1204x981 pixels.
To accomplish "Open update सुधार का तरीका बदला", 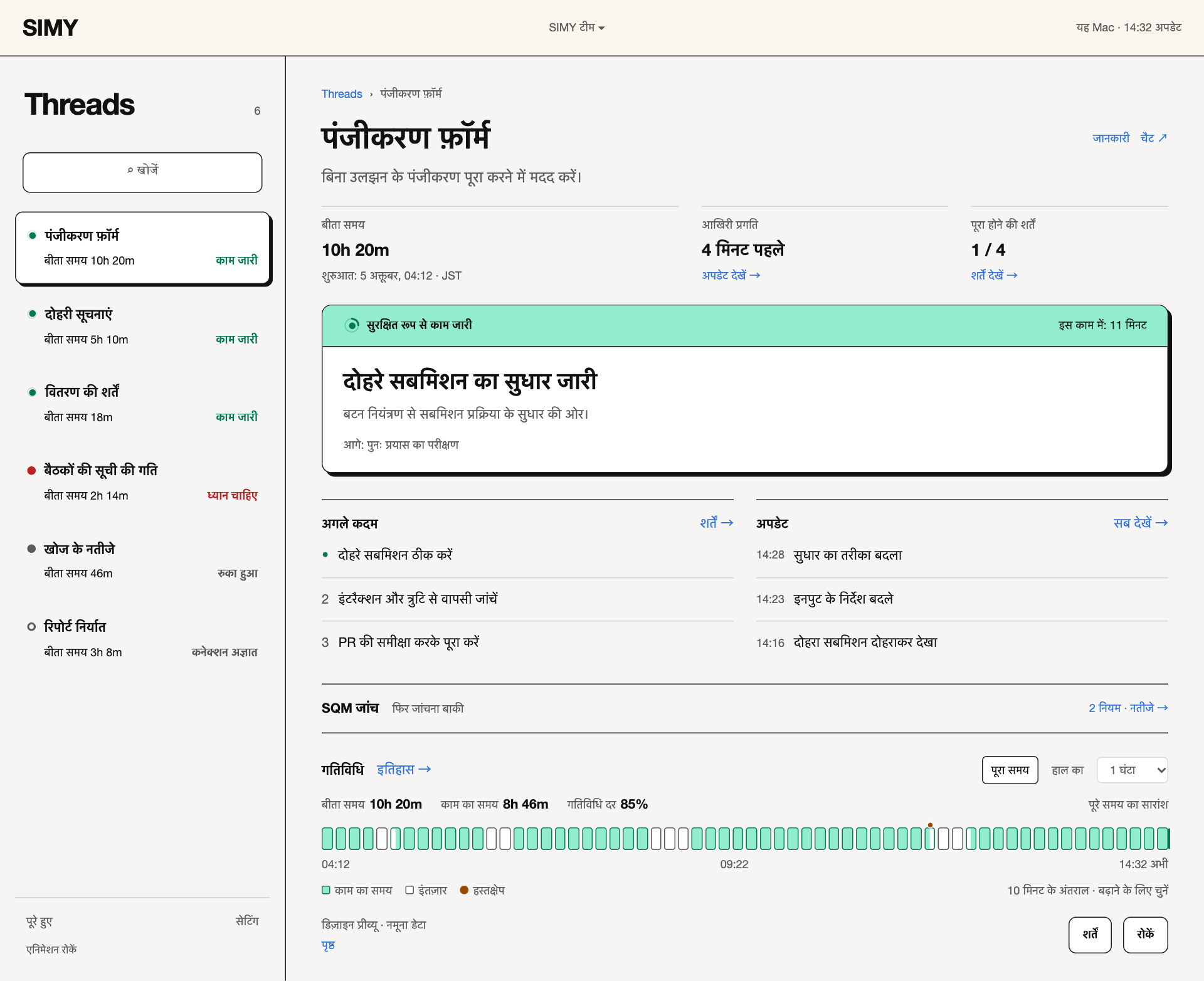I will 962,555.
